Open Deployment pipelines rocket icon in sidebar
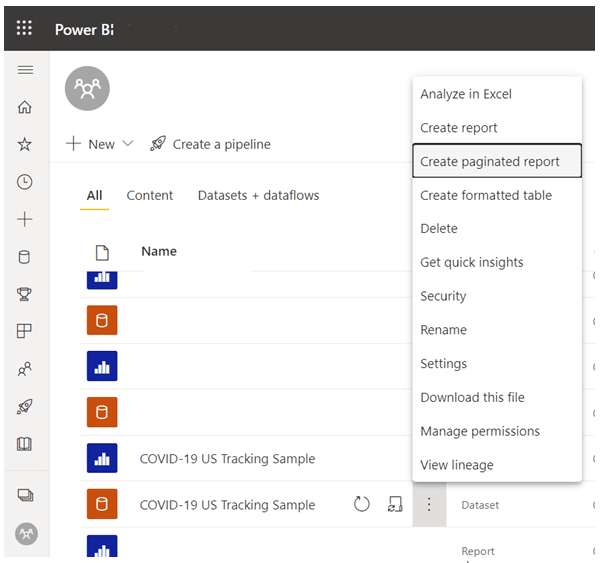 (x=25, y=406)
